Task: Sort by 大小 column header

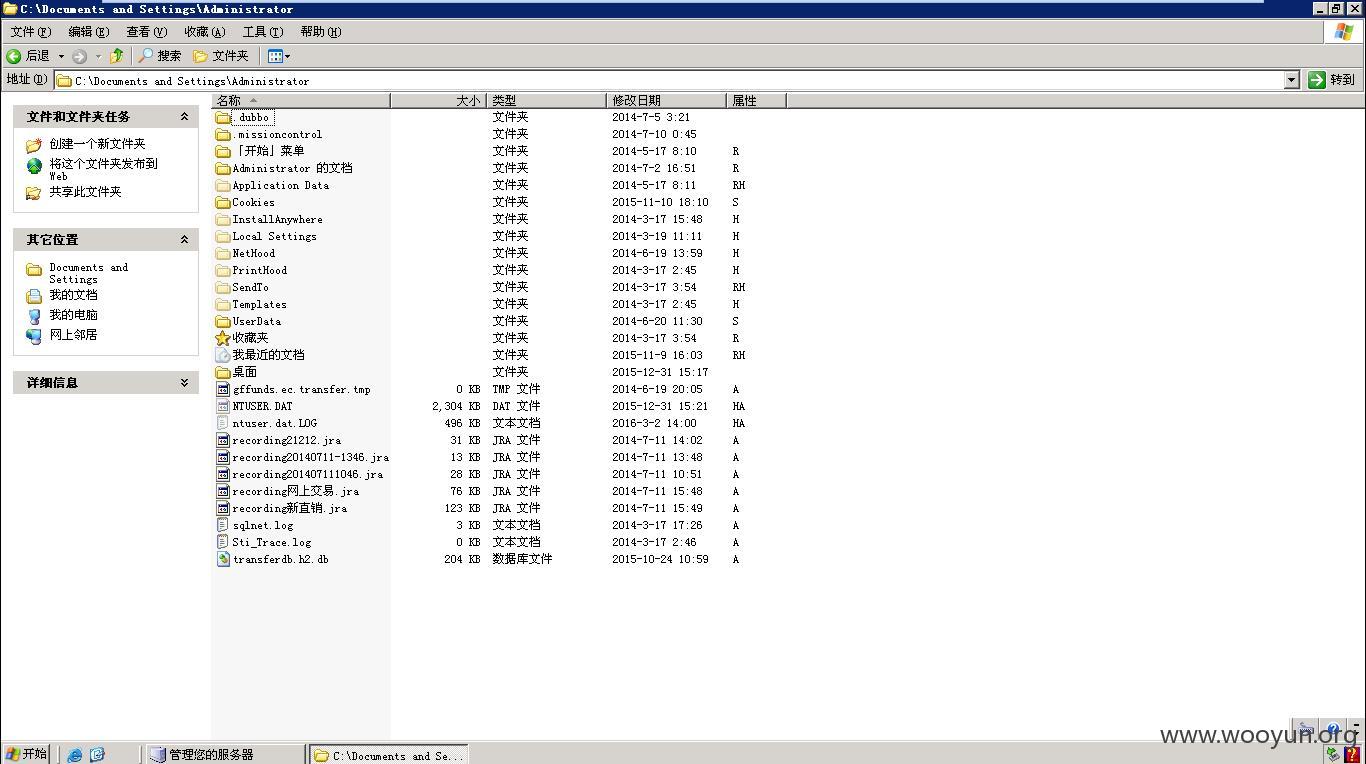Action: pyautogui.click(x=438, y=100)
